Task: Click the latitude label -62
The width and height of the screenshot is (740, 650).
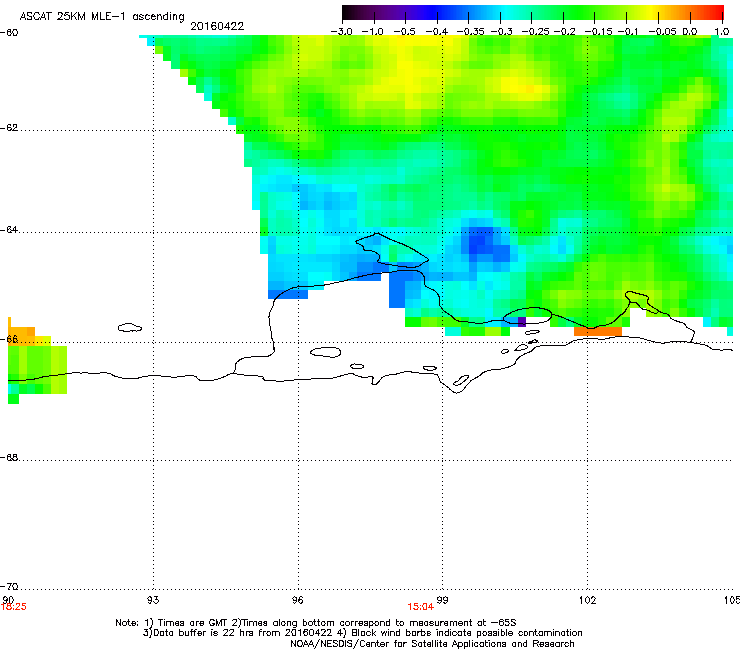Action: coord(9,128)
